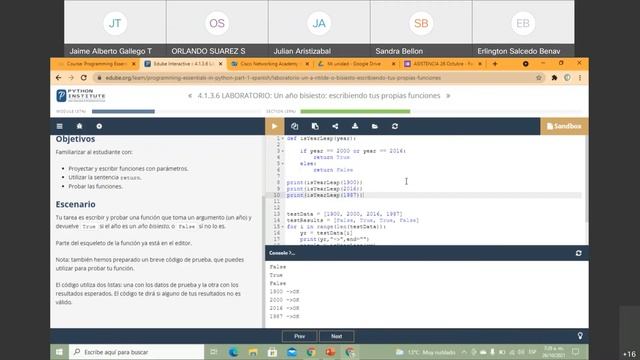Switch to Course Programming Essentials tab
Image resolution: width=640 pixels, height=360 pixels.
click(96, 64)
